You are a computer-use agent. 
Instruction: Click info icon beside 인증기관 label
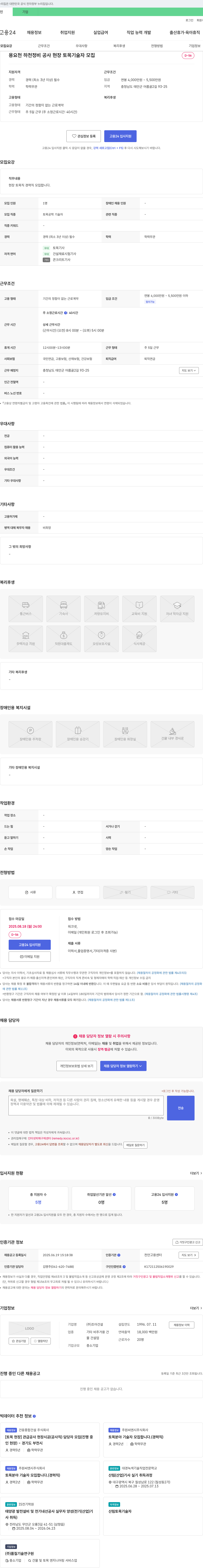(x=119, y=1255)
